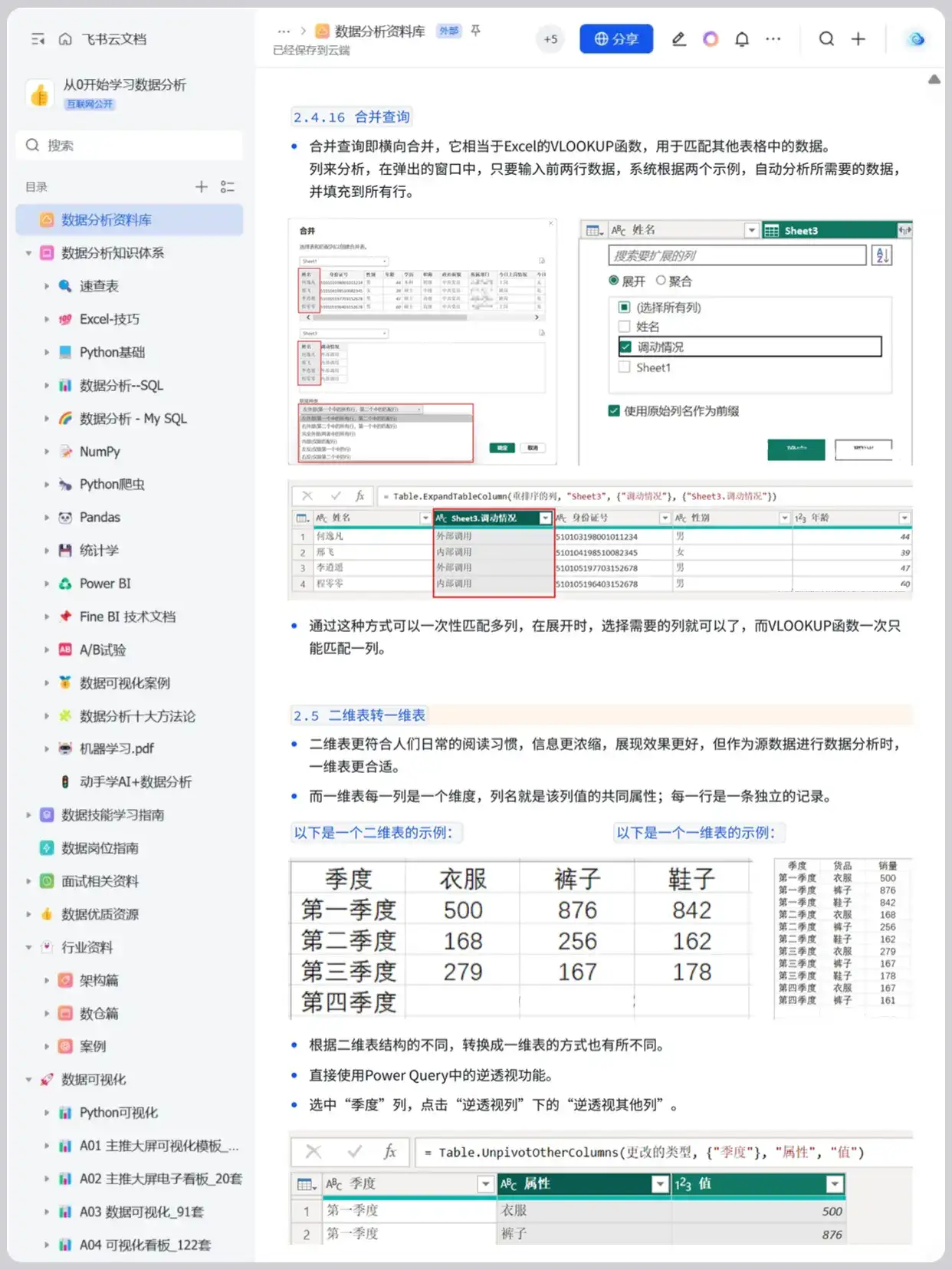The image size is (952, 1270).
Task: Open the NumPy page
Action: click(100, 451)
